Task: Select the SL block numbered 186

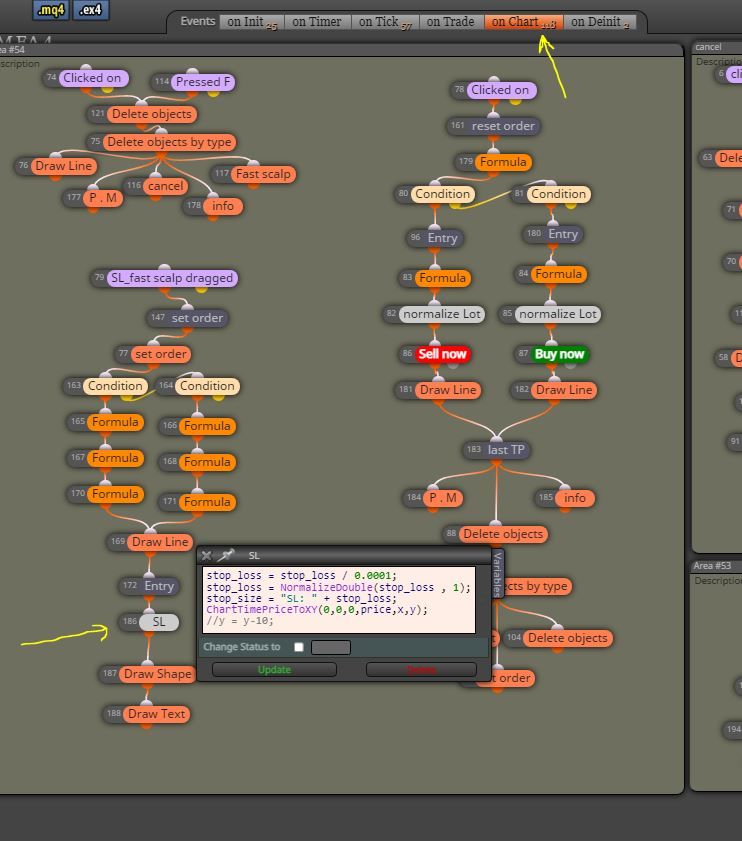Action: 159,622
